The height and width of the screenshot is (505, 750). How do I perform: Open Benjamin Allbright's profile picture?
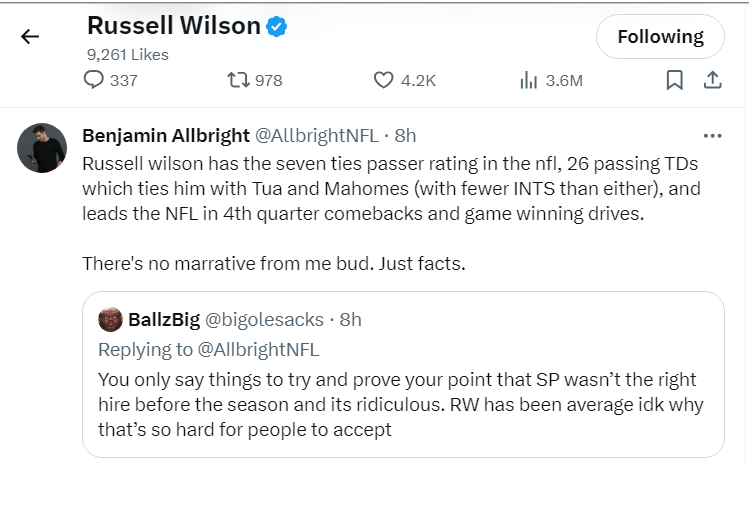(x=42, y=149)
